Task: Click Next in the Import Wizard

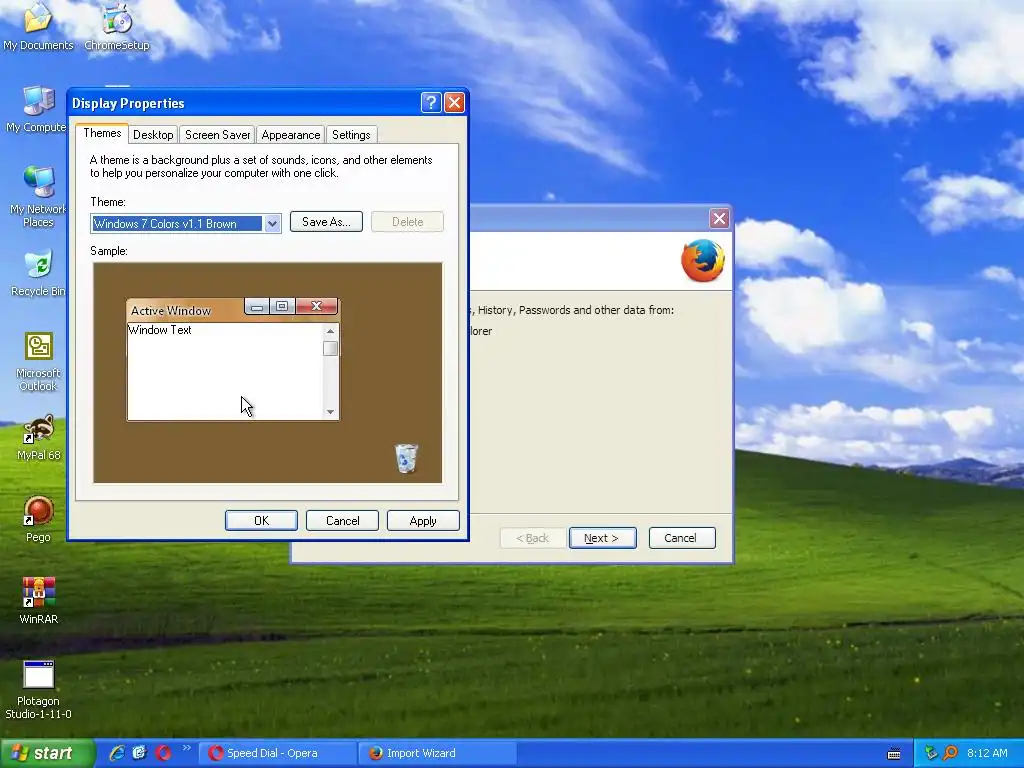Action: coord(602,538)
